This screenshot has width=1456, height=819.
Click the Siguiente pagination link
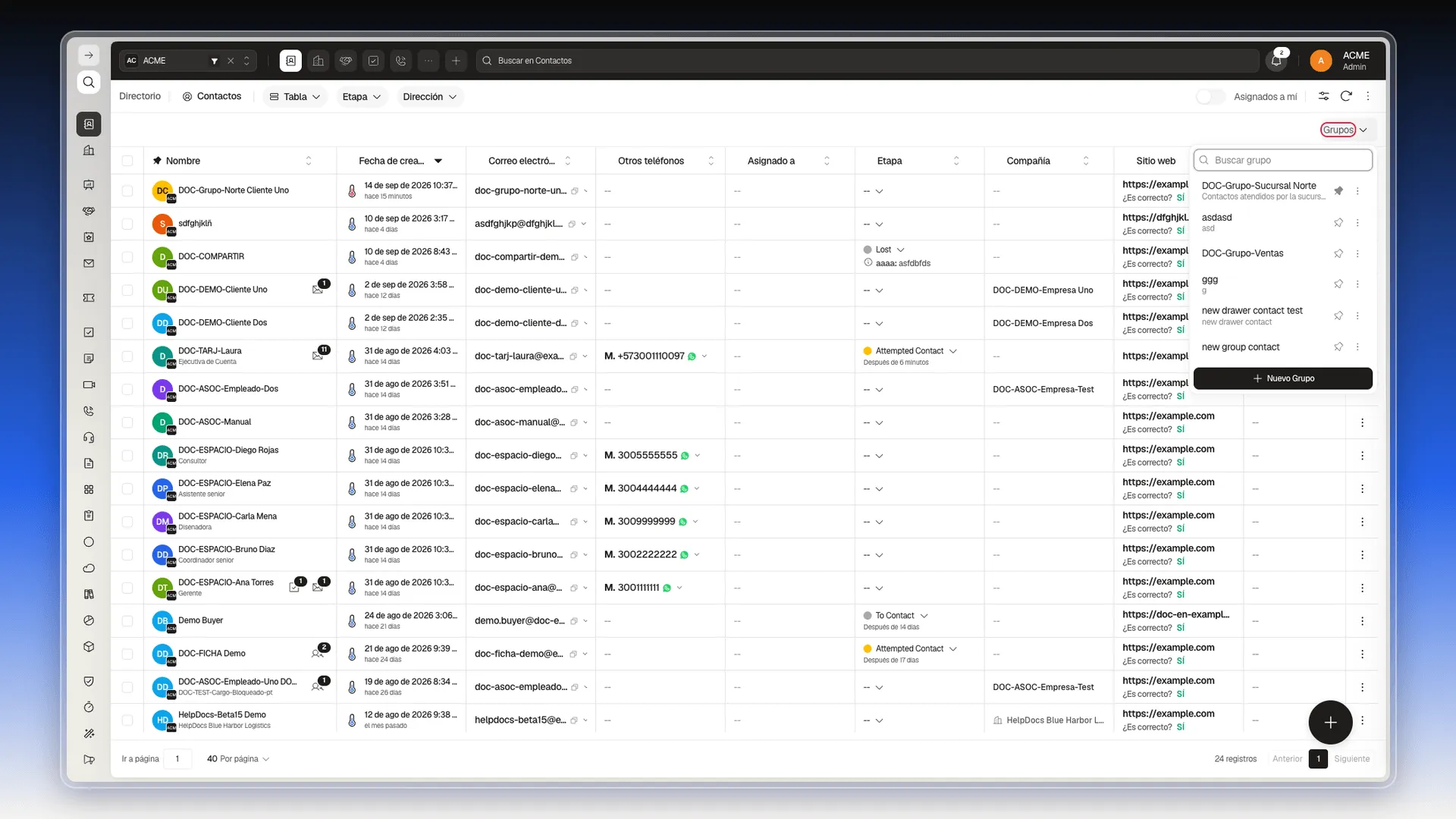pyautogui.click(x=1351, y=759)
